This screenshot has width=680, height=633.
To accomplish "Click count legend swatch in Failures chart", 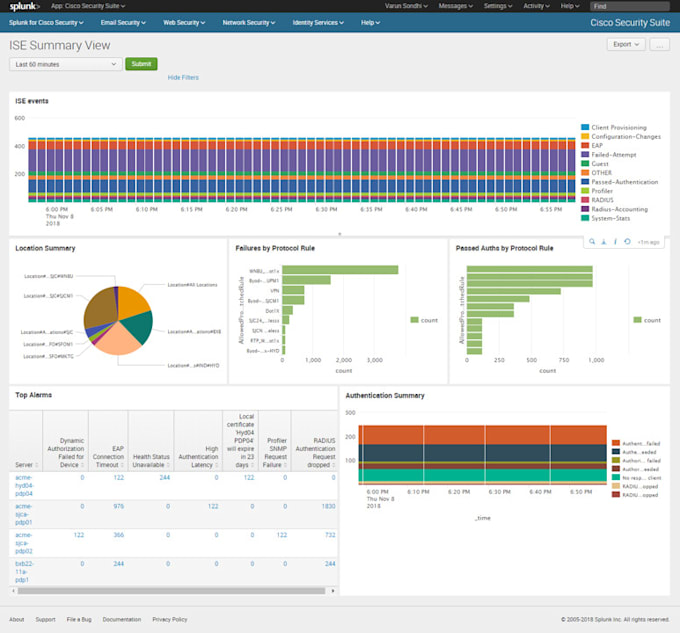I will click(x=415, y=320).
